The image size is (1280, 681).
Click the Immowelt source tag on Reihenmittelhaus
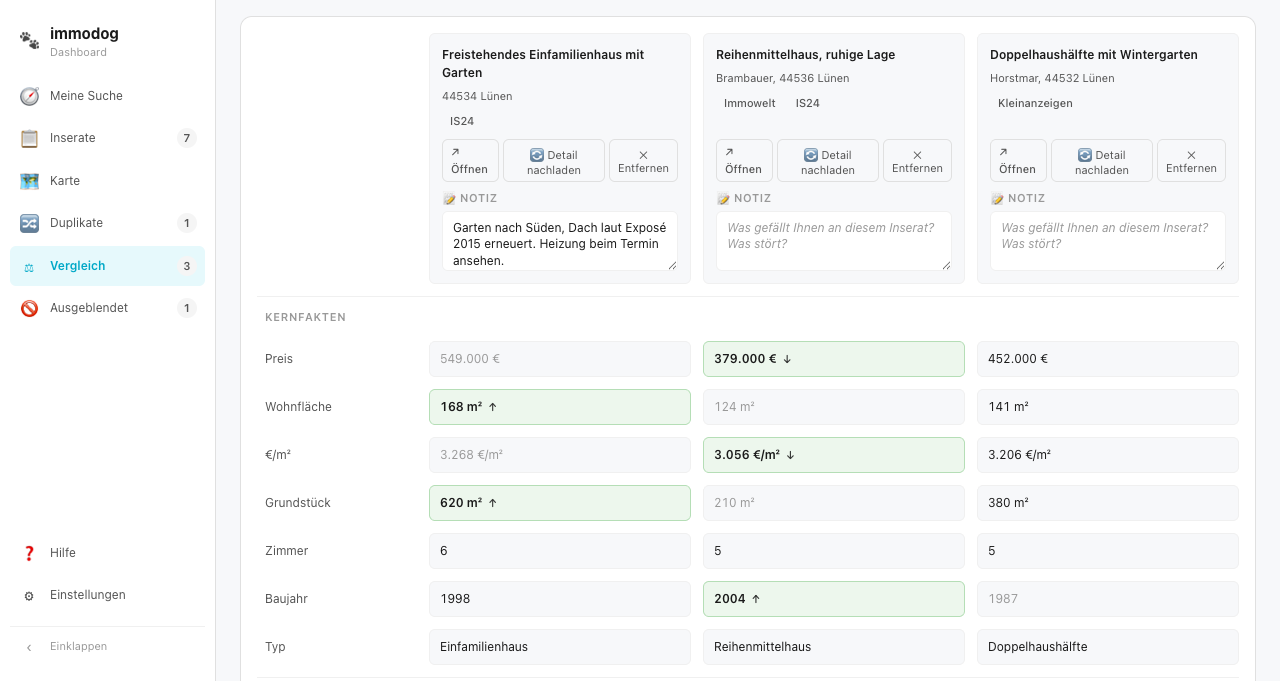(750, 103)
